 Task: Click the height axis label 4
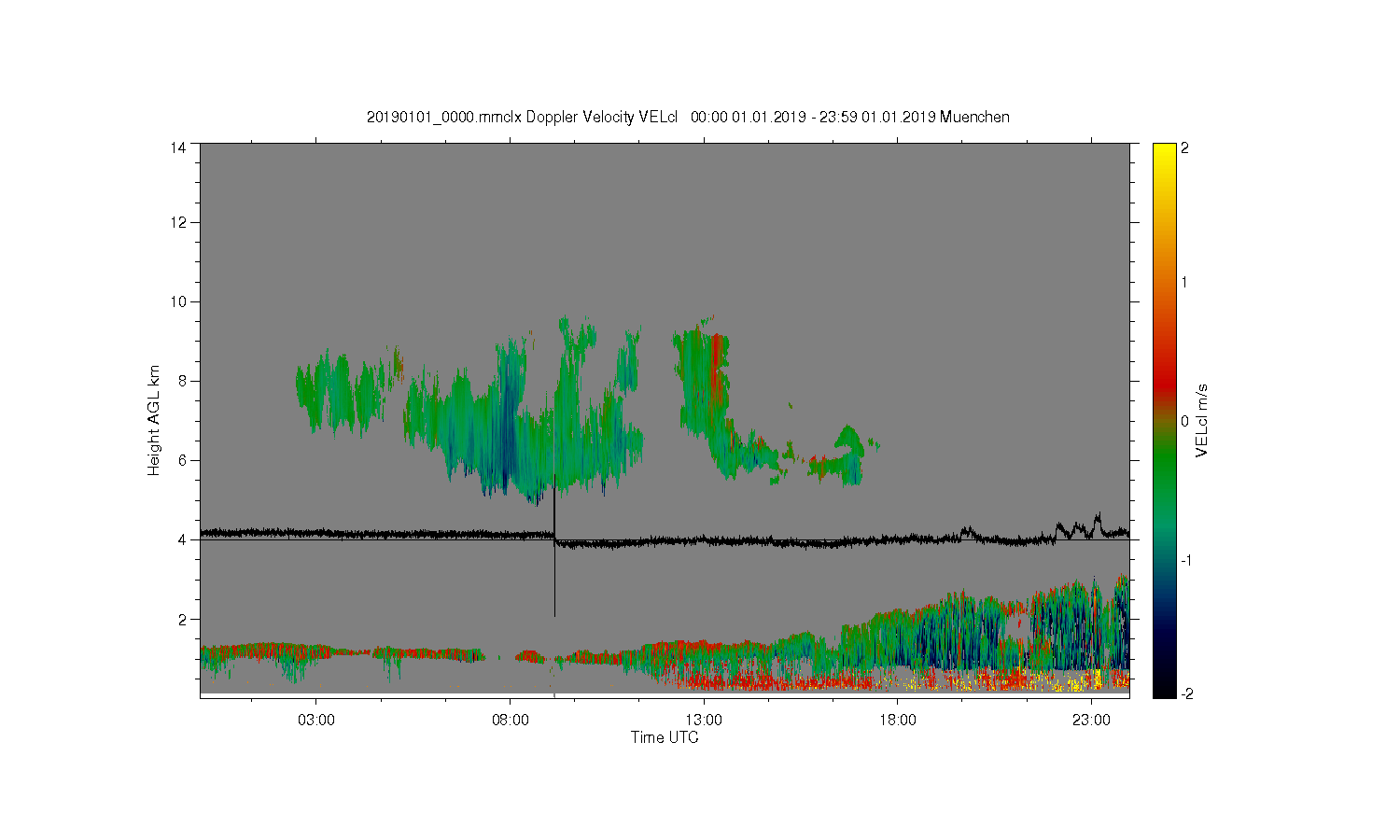coord(182,539)
